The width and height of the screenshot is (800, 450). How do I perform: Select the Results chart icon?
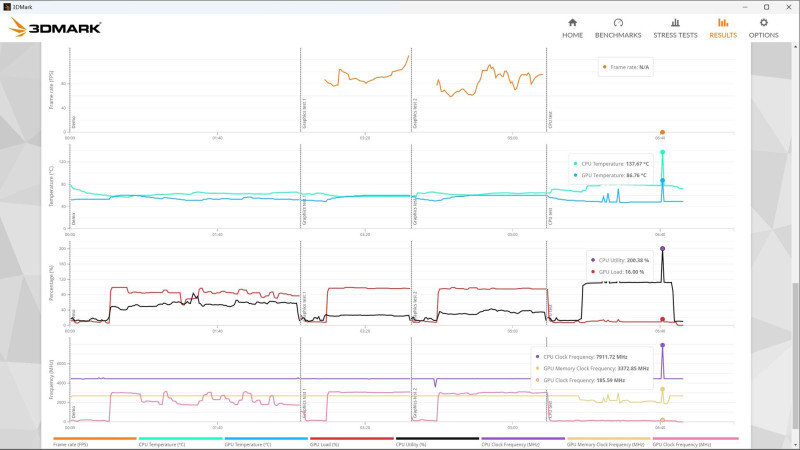tap(723, 22)
